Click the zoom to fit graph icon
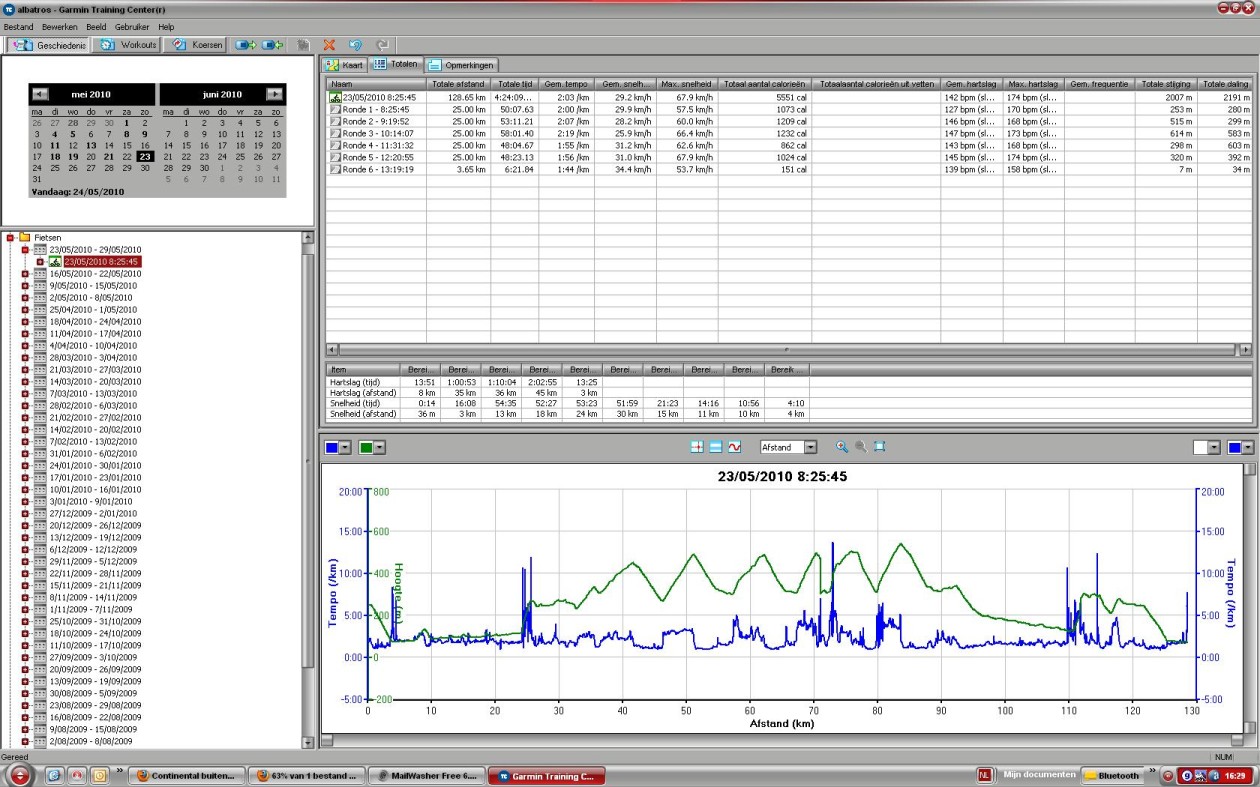This screenshot has width=1260, height=787. click(x=879, y=447)
